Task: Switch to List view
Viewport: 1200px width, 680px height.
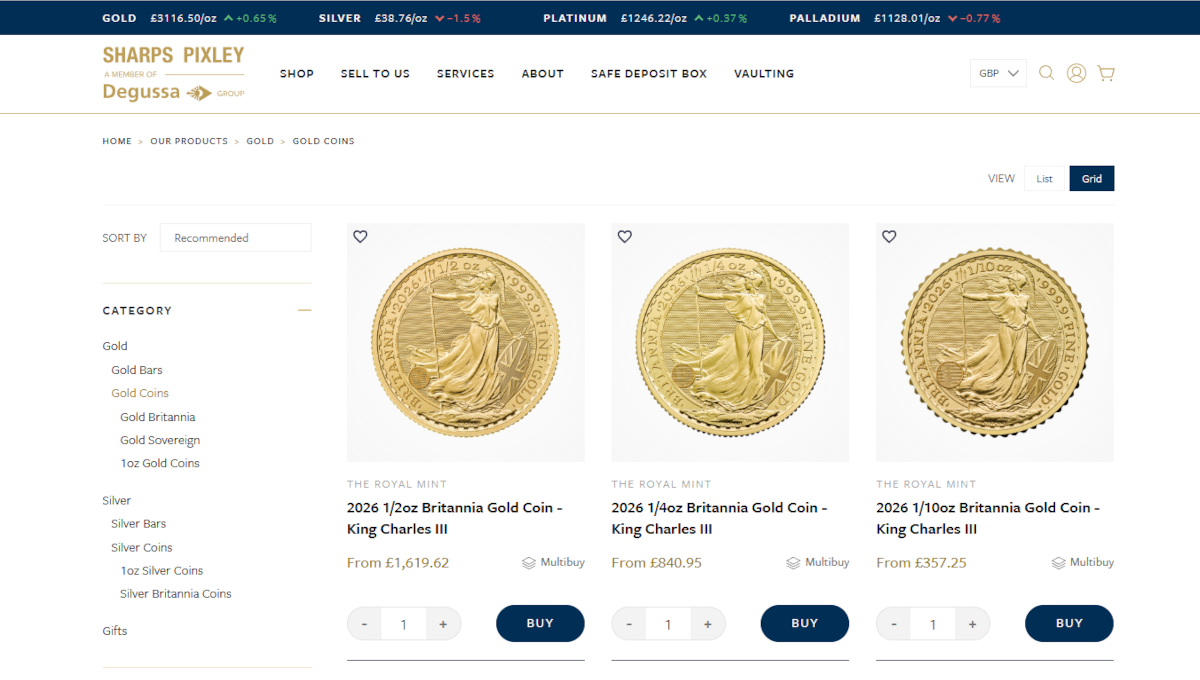Action: tap(1044, 179)
